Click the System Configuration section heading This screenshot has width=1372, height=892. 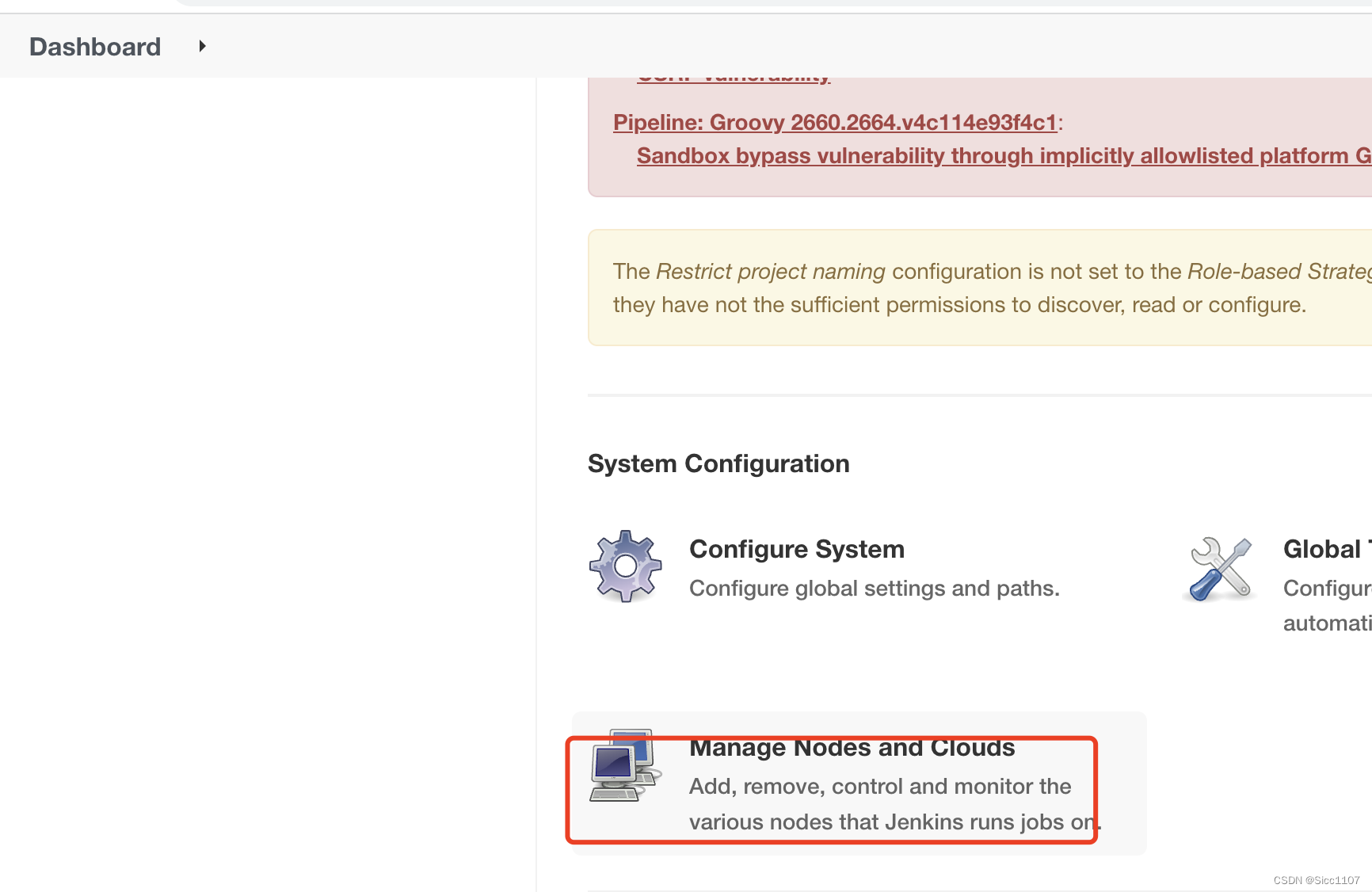[718, 463]
